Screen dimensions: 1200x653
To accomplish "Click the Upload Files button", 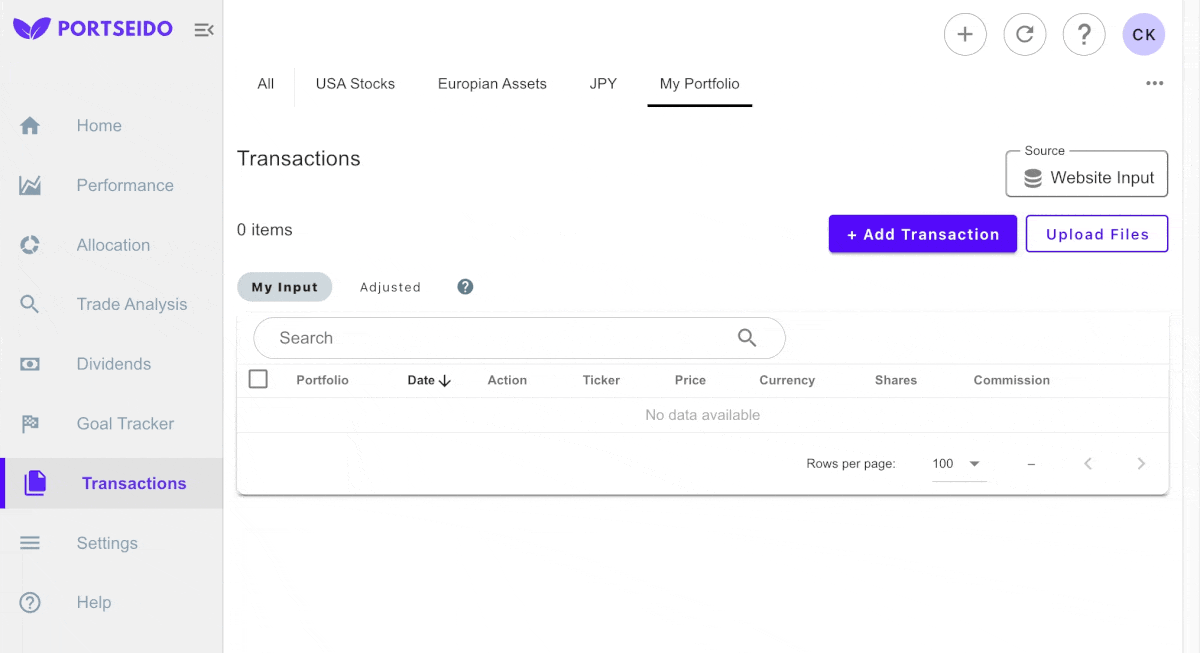I will coord(1097,234).
